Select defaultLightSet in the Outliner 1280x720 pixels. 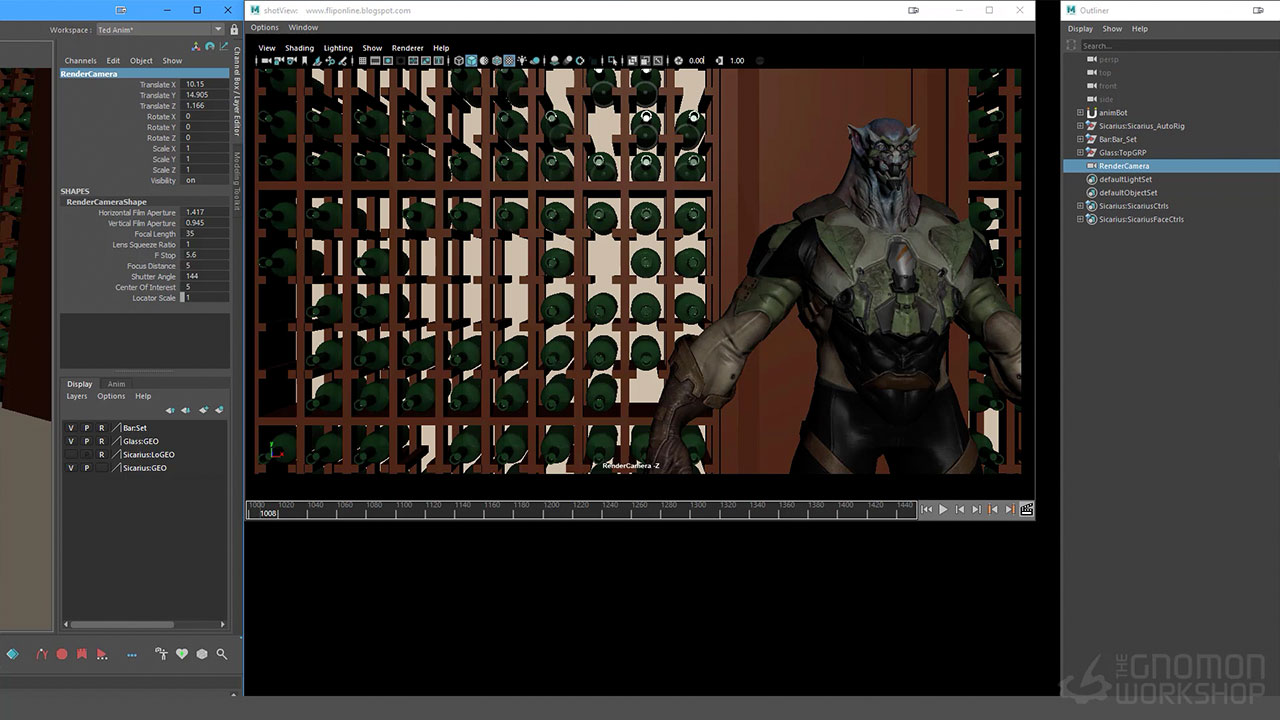[x=1125, y=179]
